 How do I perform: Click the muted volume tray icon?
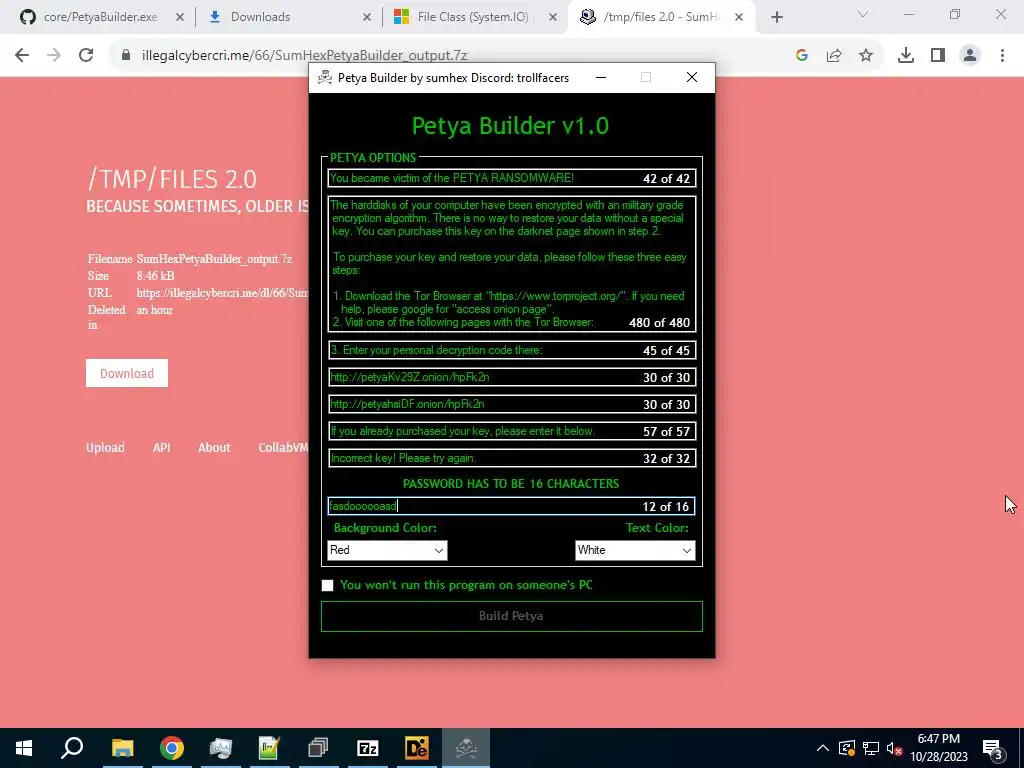pos(895,748)
